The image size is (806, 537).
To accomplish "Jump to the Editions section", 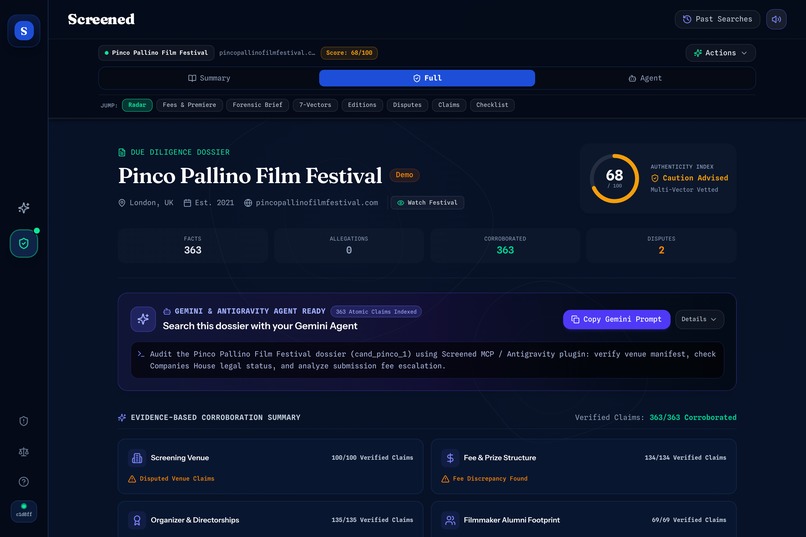I will (x=362, y=105).
